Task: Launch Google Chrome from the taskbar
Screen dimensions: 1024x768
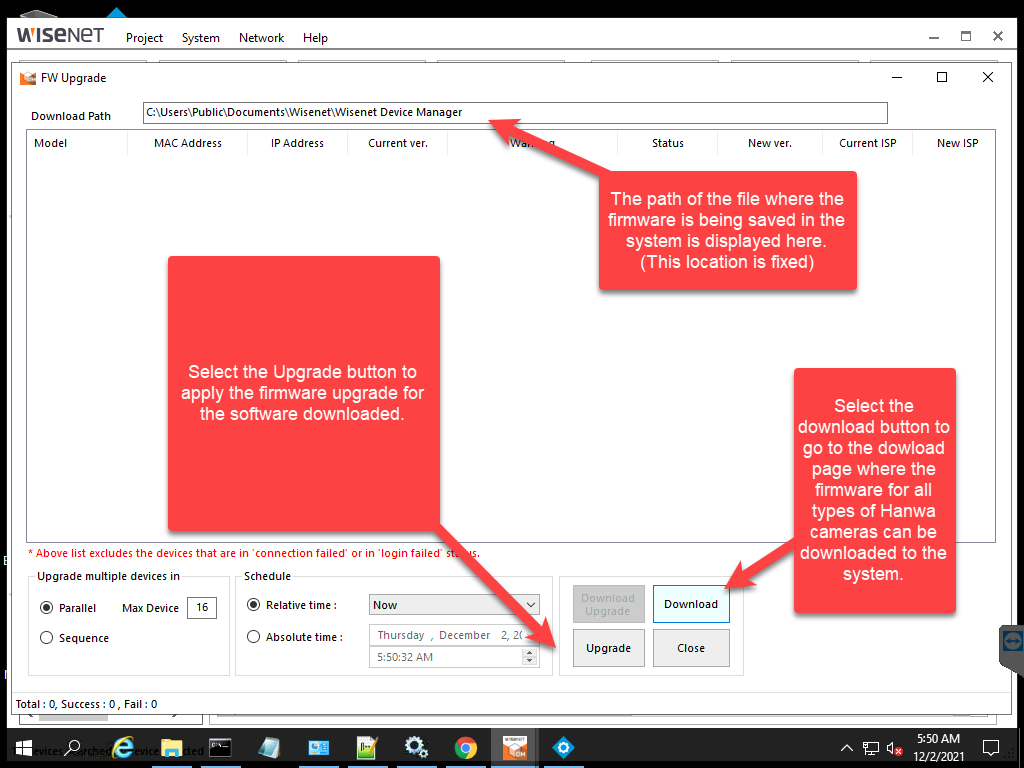Action: 465,747
